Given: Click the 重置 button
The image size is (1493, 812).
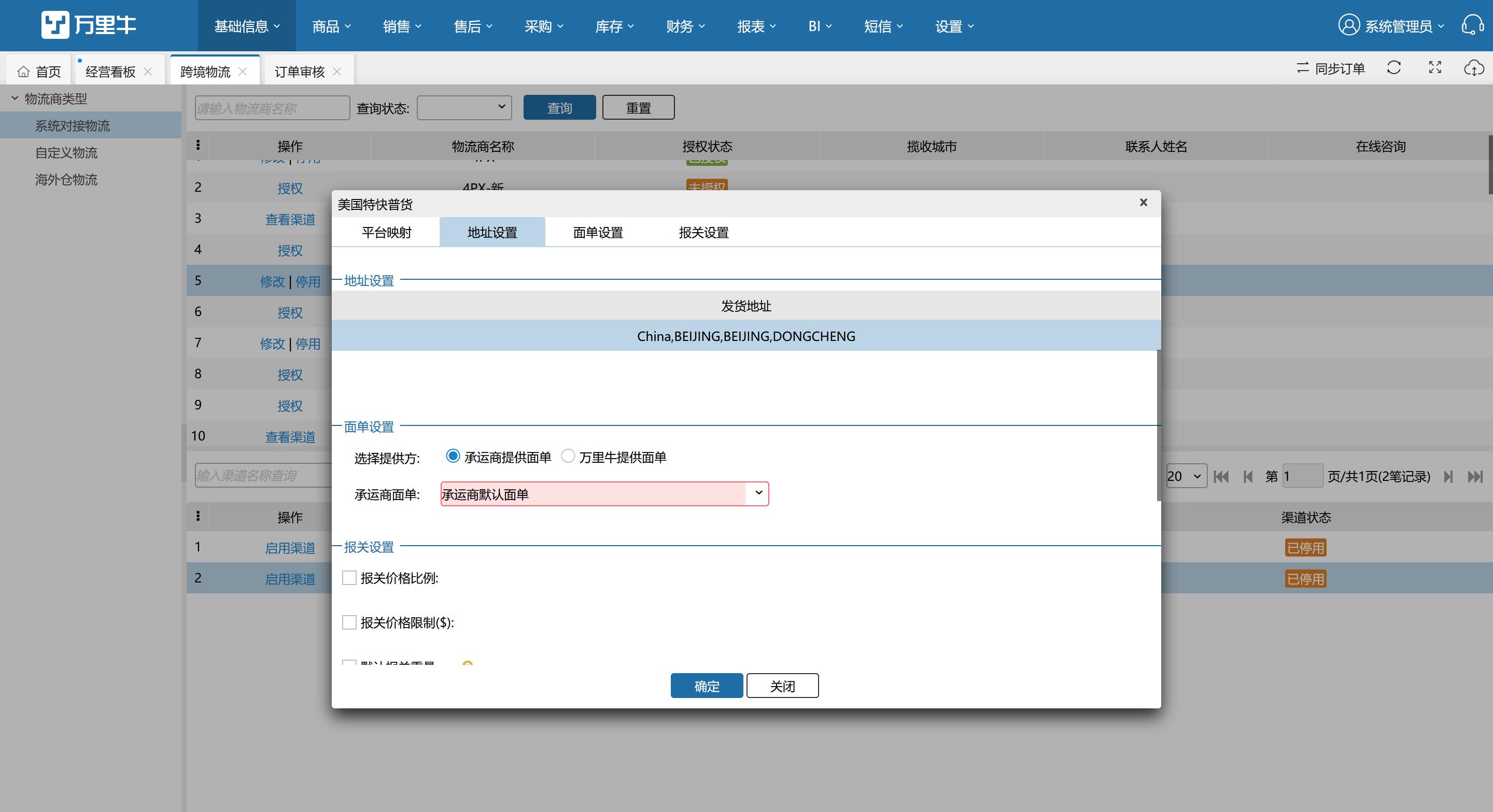Looking at the screenshot, I should [x=638, y=107].
